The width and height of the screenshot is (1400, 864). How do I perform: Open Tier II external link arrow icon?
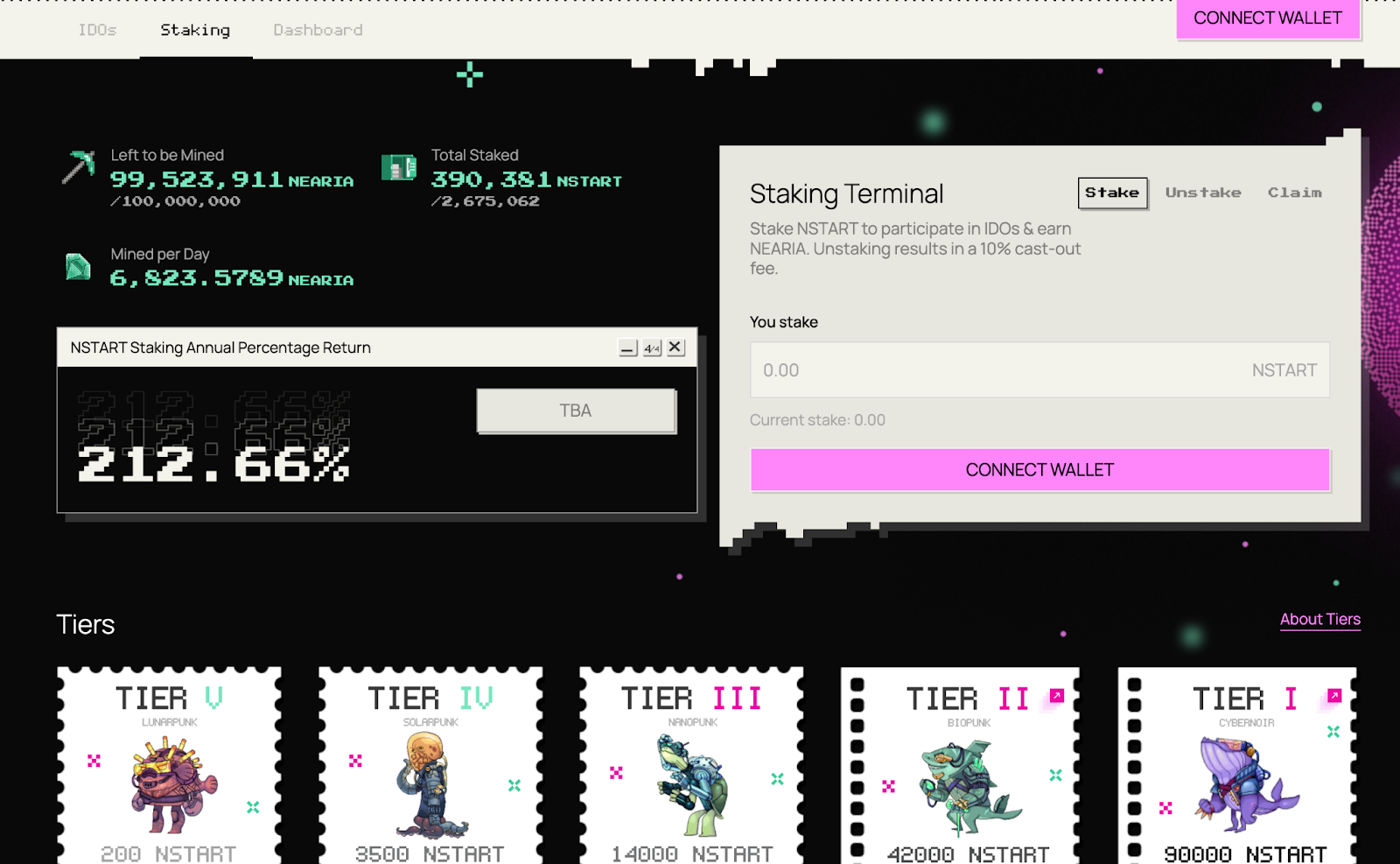(x=1056, y=696)
